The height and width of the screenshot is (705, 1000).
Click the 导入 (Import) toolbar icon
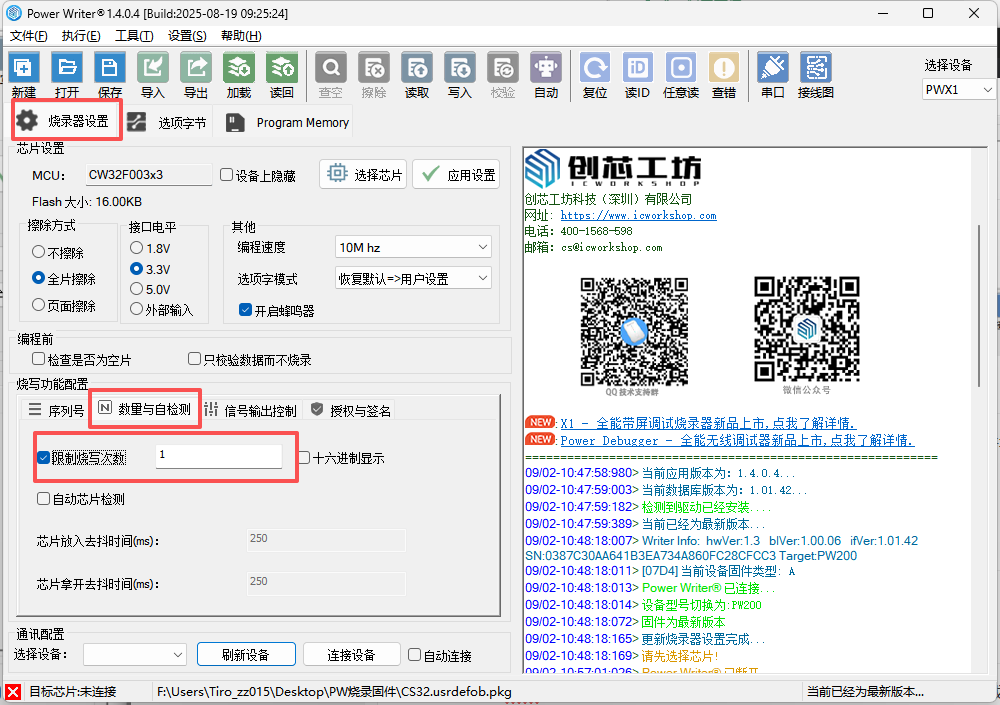point(152,68)
